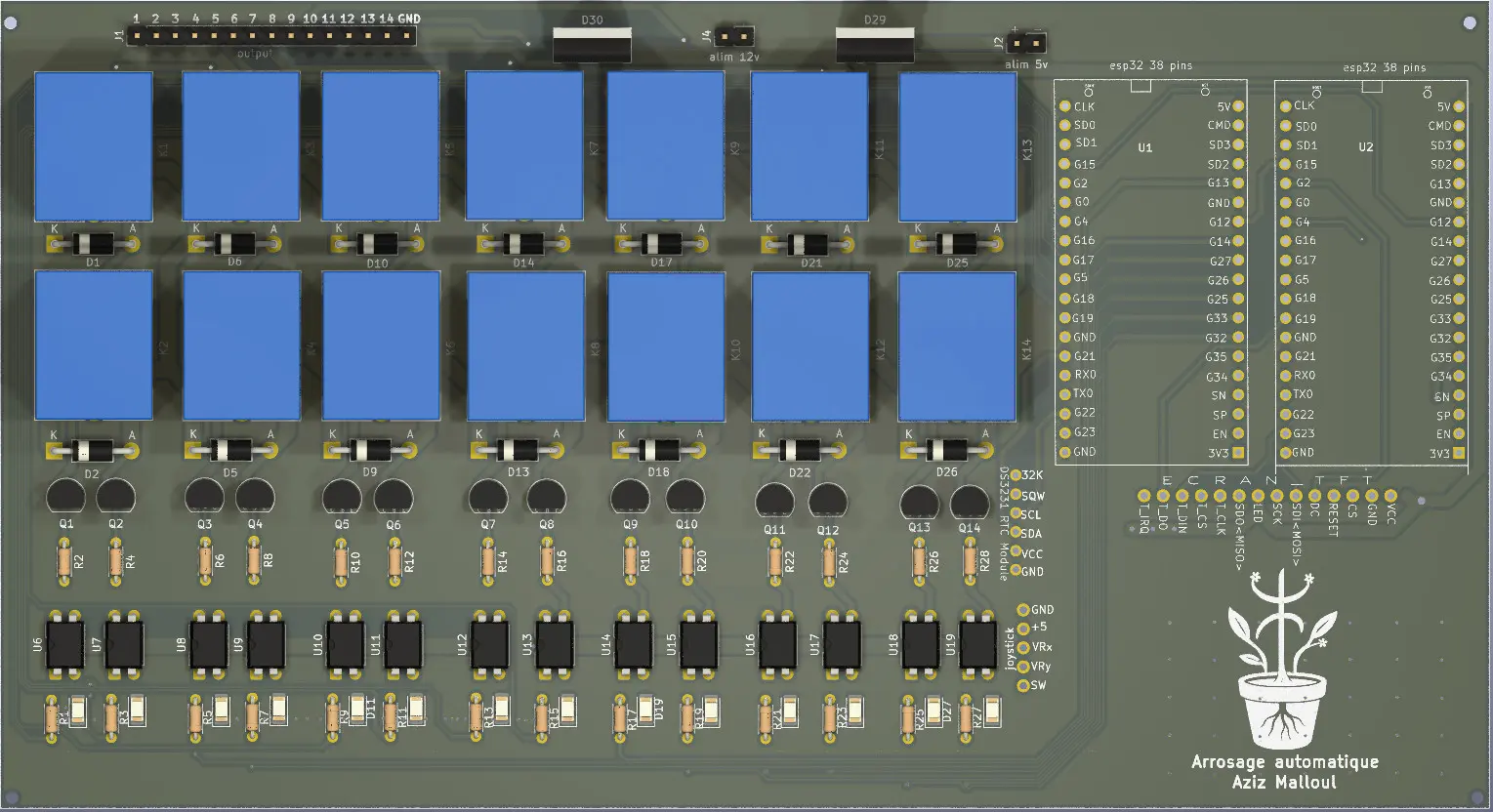Click transistor Q4
The height and width of the screenshot is (812, 1493).
point(255,497)
